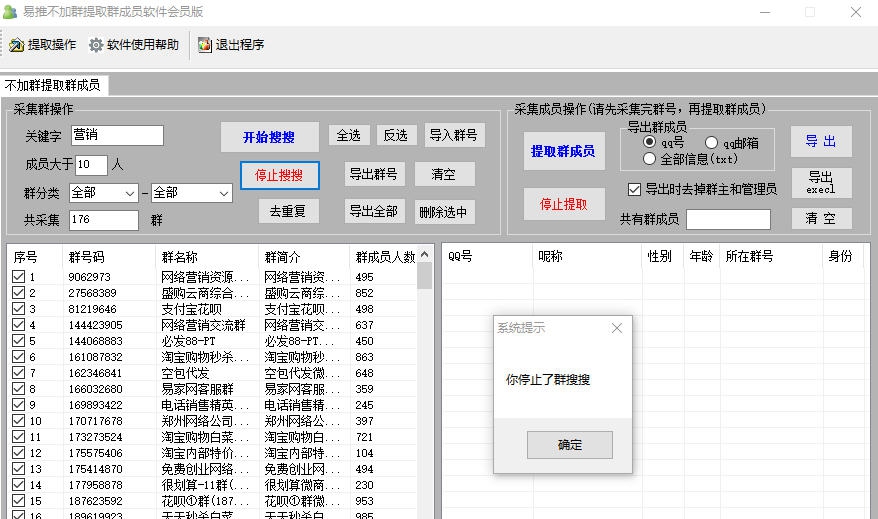
Task: Select group number 169893422
Action: pyautogui.click(x=95, y=405)
